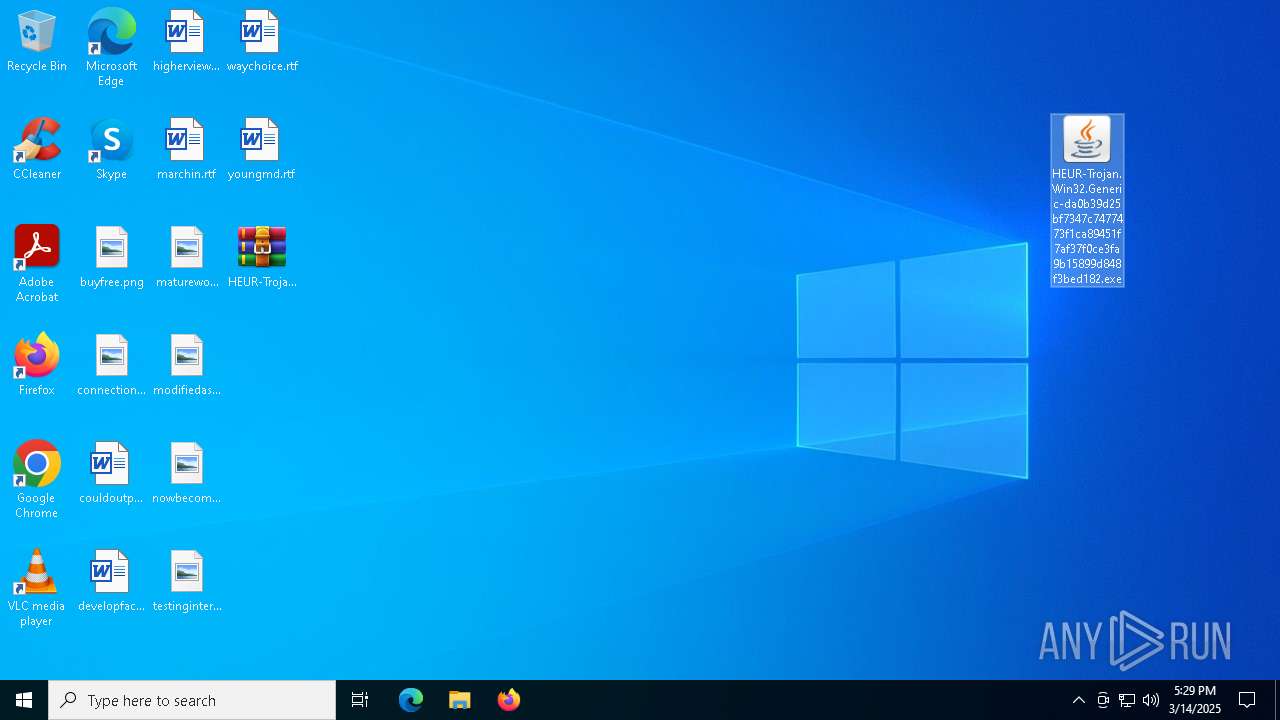Select the couldoutp Word document icon

click(x=111, y=474)
